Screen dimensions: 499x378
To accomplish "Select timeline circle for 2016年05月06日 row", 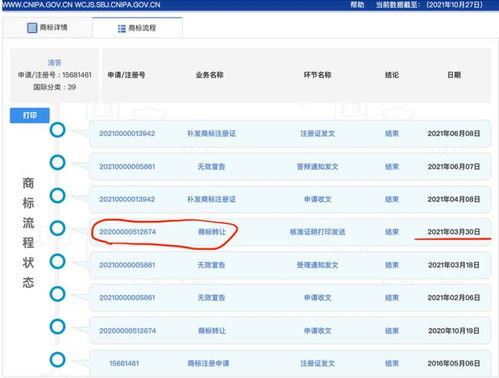I will point(57,360).
